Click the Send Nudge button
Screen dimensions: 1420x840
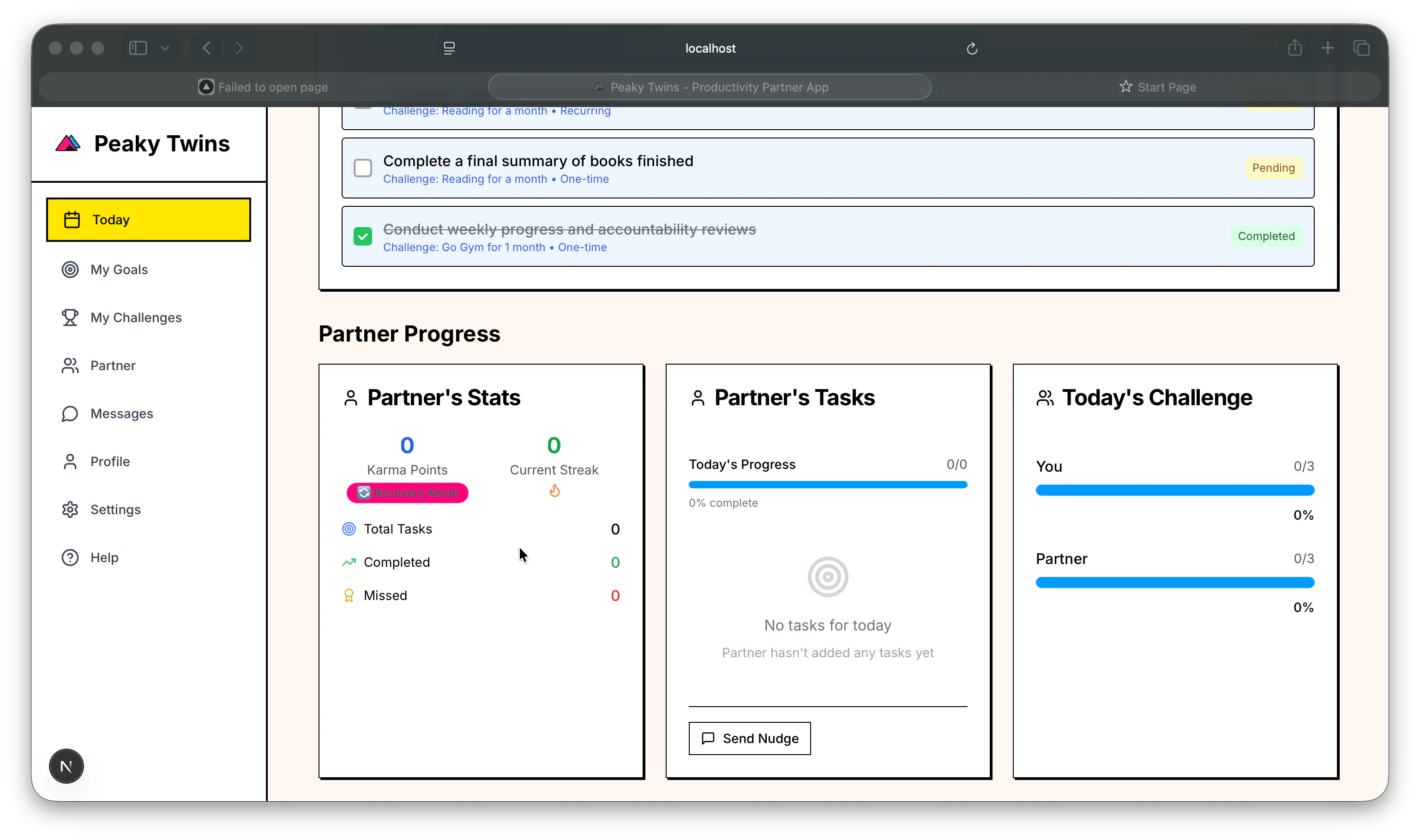click(750, 738)
